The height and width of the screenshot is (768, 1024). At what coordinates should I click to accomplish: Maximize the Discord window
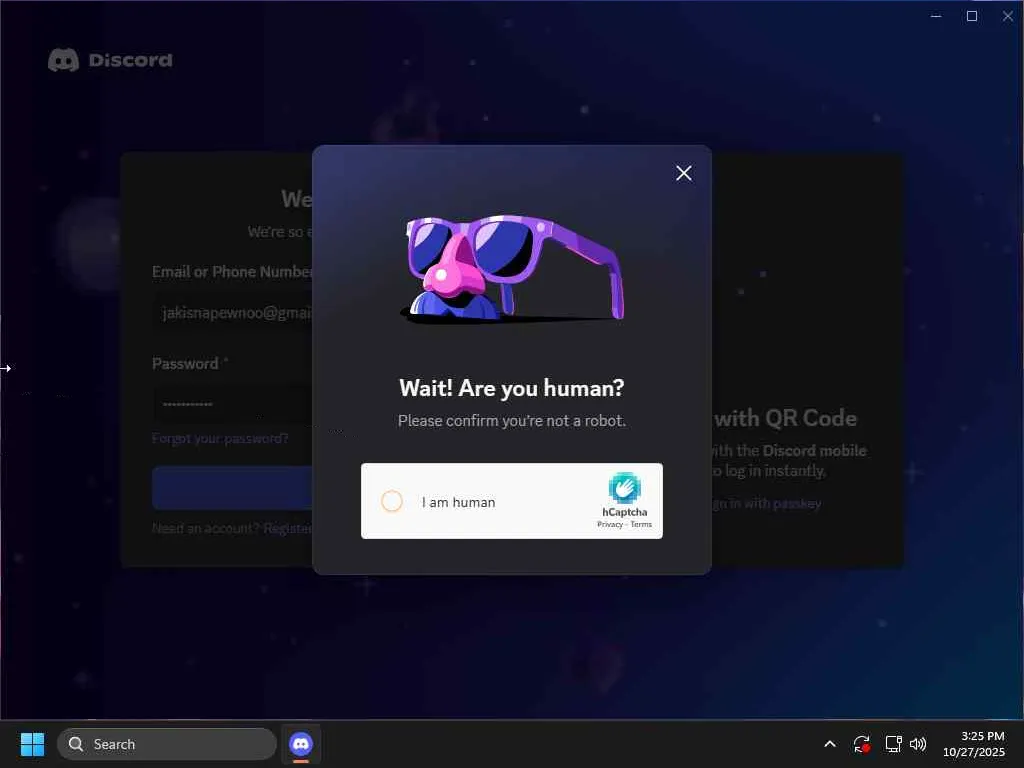[972, 16]
